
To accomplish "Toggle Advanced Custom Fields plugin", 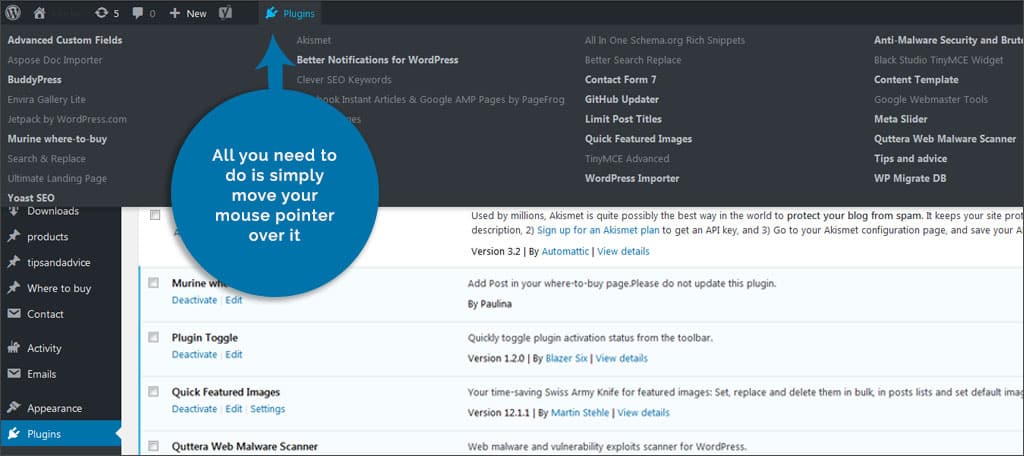I will (65, 40).
